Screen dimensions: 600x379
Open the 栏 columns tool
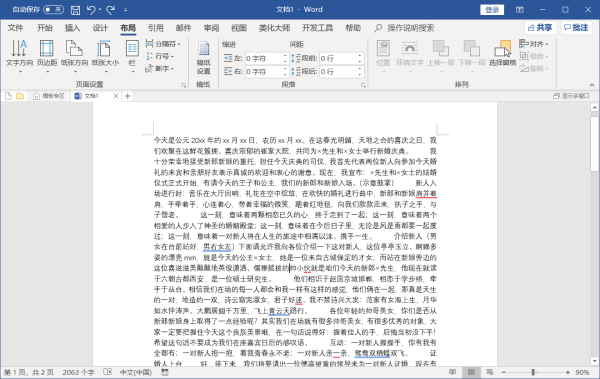coord(132,56)
